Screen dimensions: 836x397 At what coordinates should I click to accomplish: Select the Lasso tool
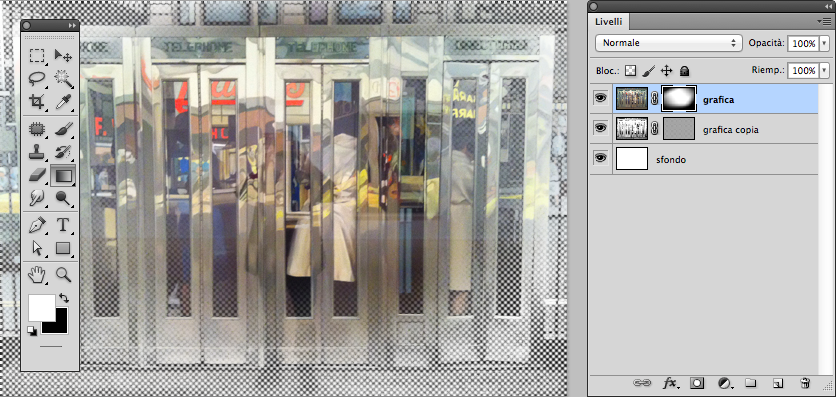click(x=37, y=78)
